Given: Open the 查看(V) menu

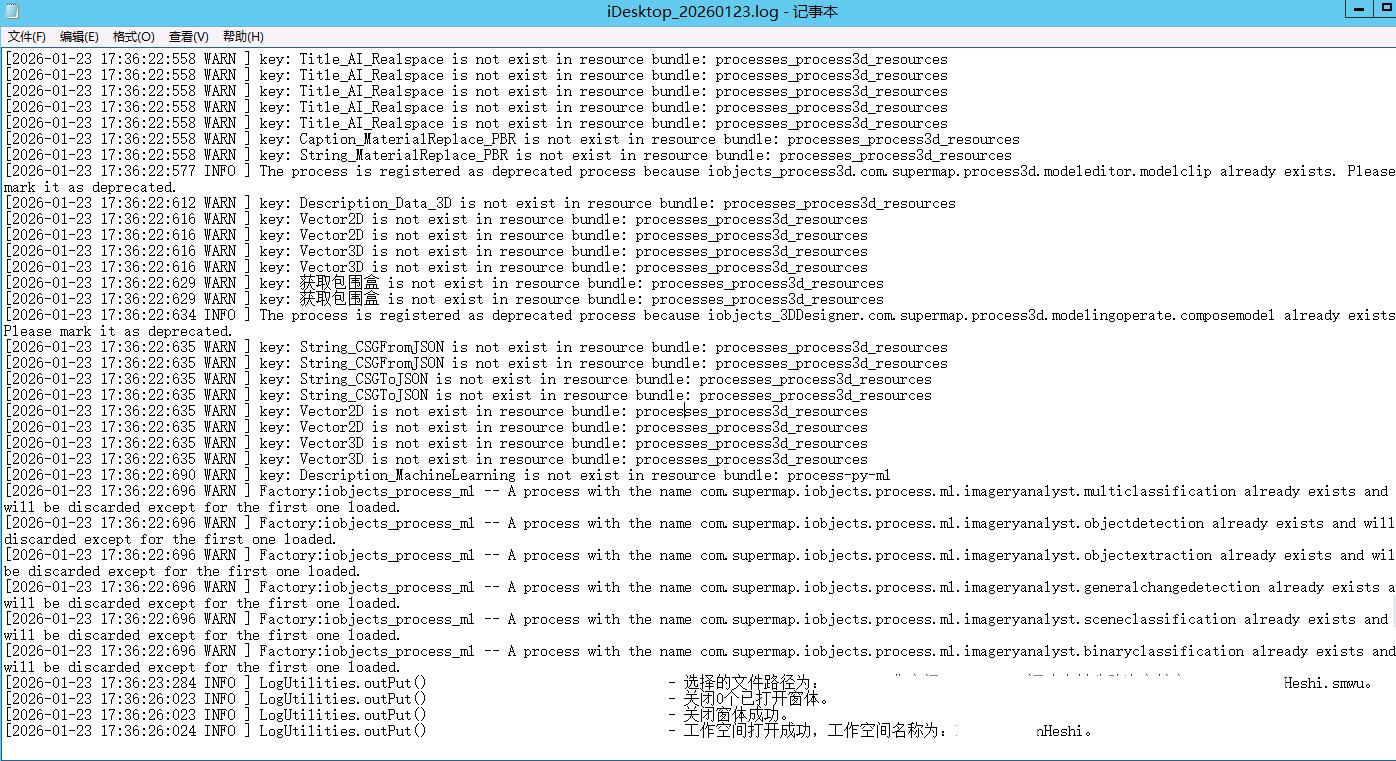Looking at the screenshot, I should (188, 37).
